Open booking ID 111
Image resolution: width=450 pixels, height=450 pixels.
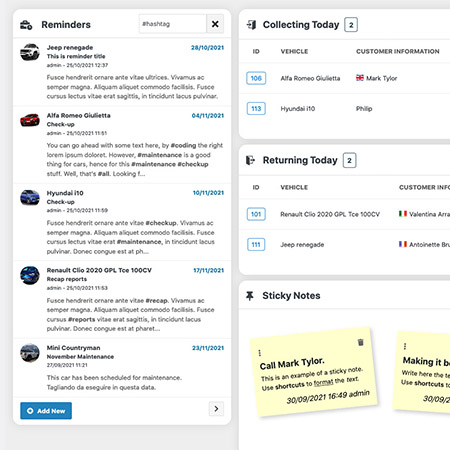(256, 245)
